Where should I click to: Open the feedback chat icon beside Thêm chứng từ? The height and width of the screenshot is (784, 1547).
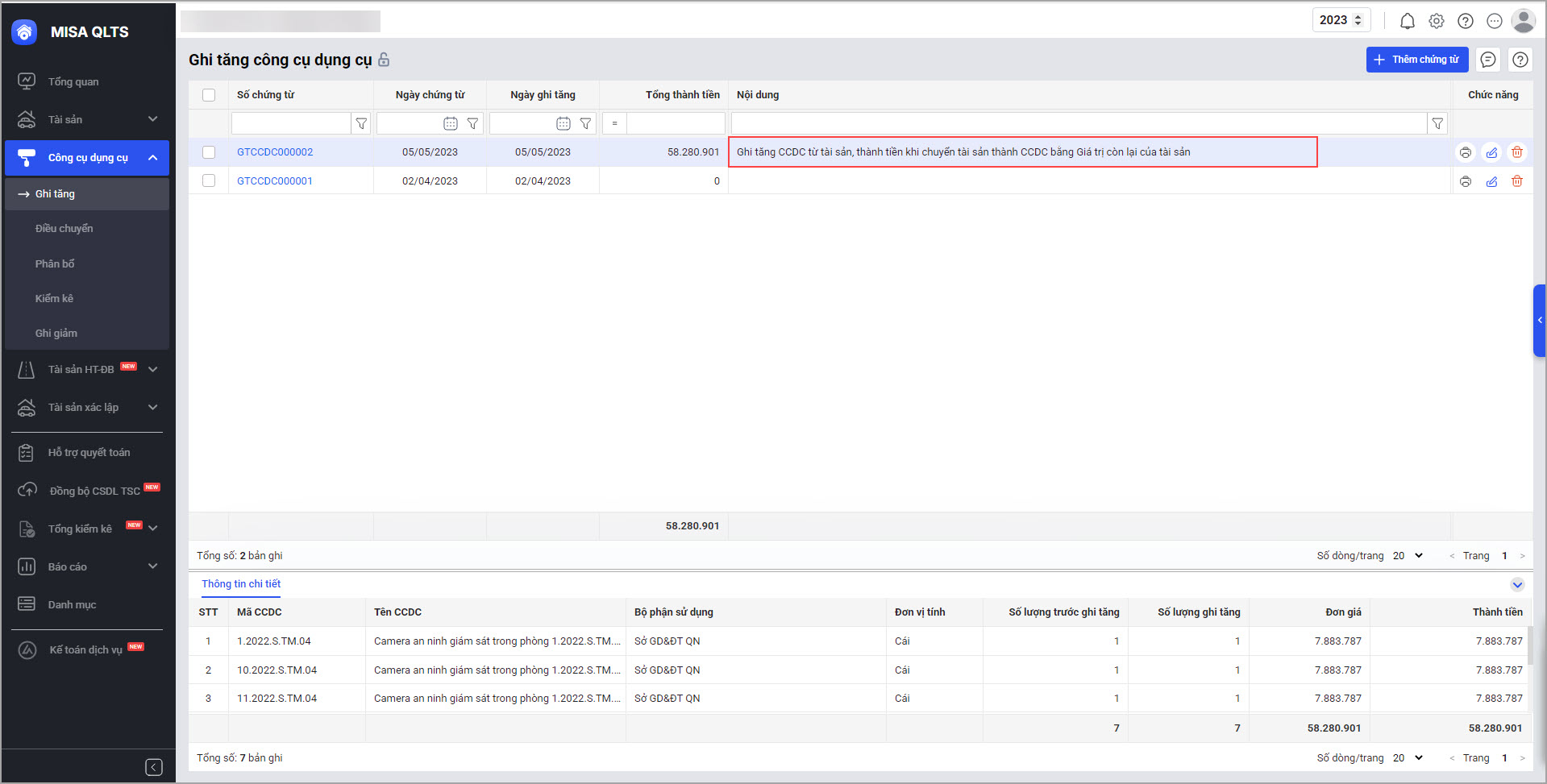(x=1487, y=60)
